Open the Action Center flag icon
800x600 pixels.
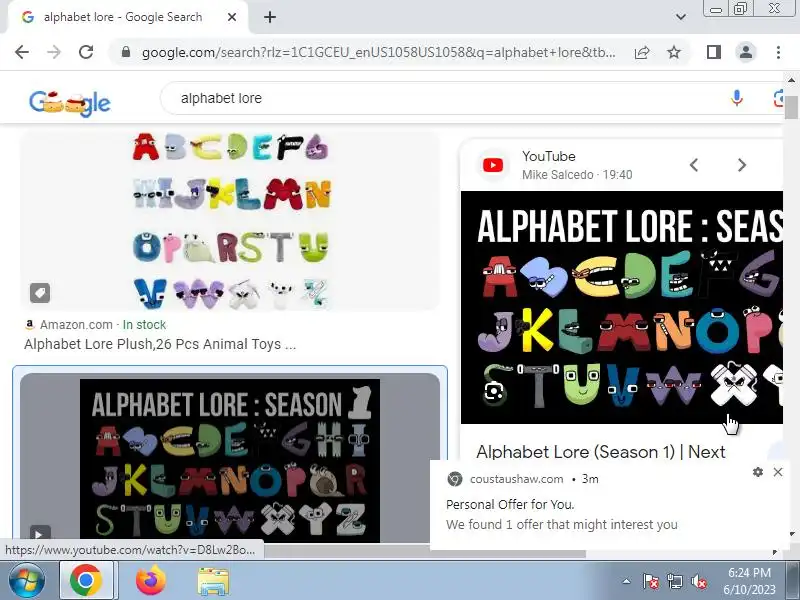[x=650, y=581]
